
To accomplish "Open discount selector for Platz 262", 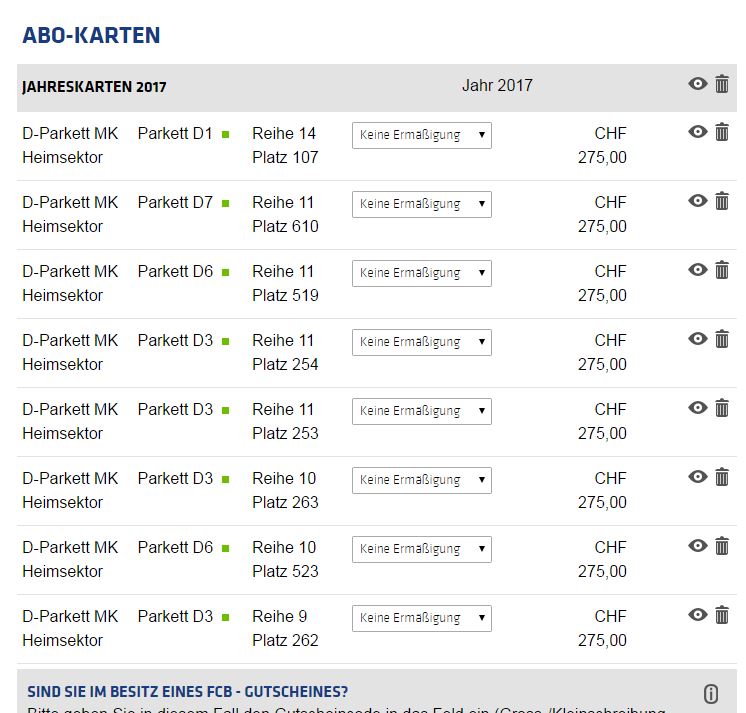I will point(421,618).
